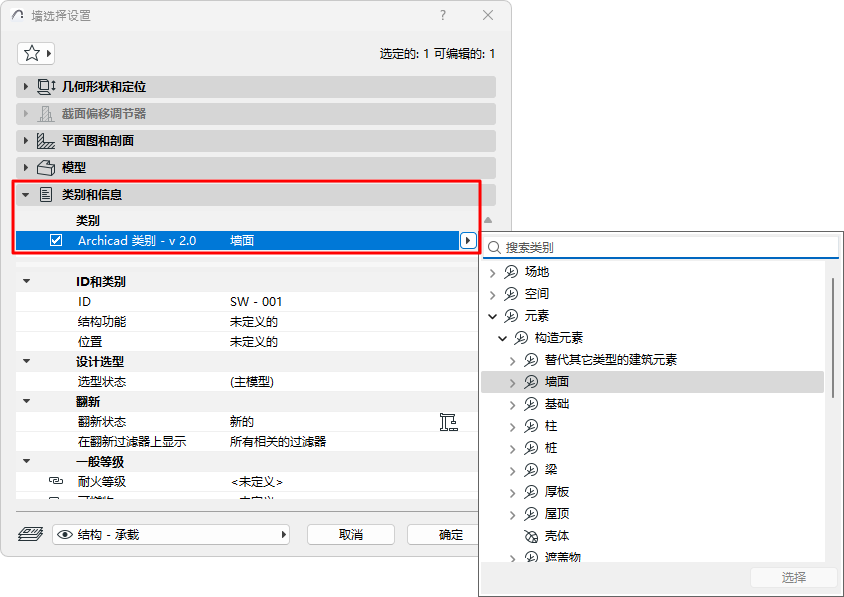Click the 耐火等级 value <未定义>

pyautogui.click(x=256, y=482)
